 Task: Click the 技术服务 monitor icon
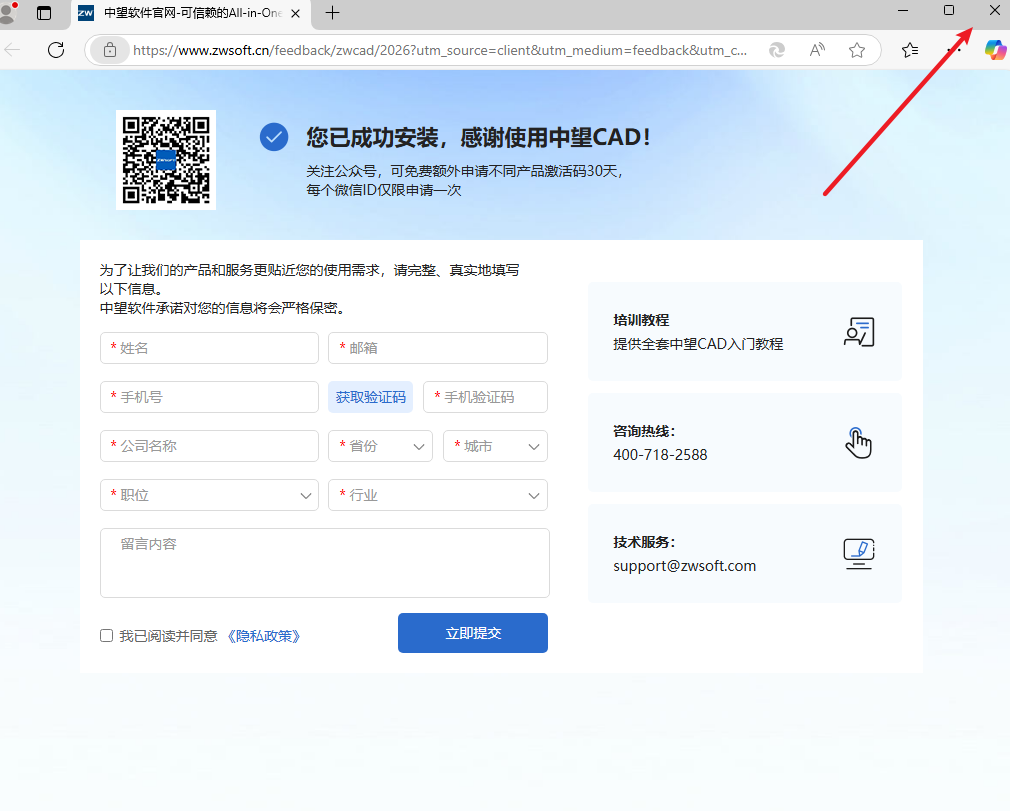[858, 553]
